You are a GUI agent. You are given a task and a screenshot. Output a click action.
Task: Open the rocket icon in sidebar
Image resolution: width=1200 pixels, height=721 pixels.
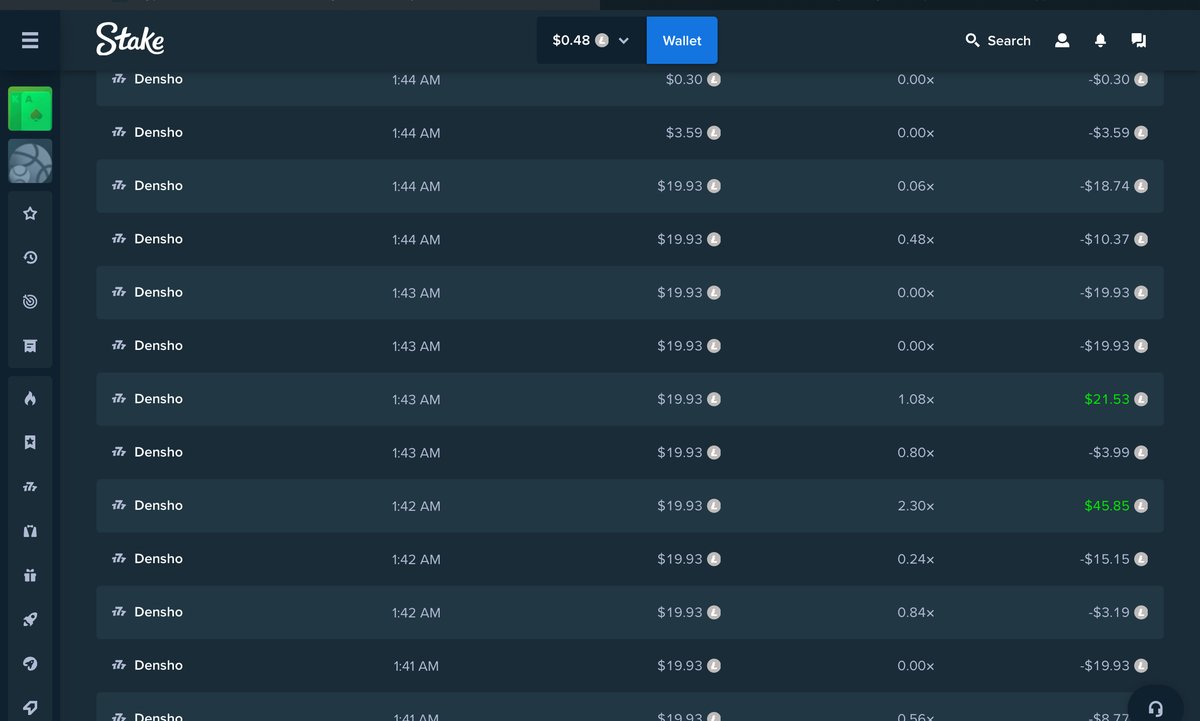tap(30, 620)
